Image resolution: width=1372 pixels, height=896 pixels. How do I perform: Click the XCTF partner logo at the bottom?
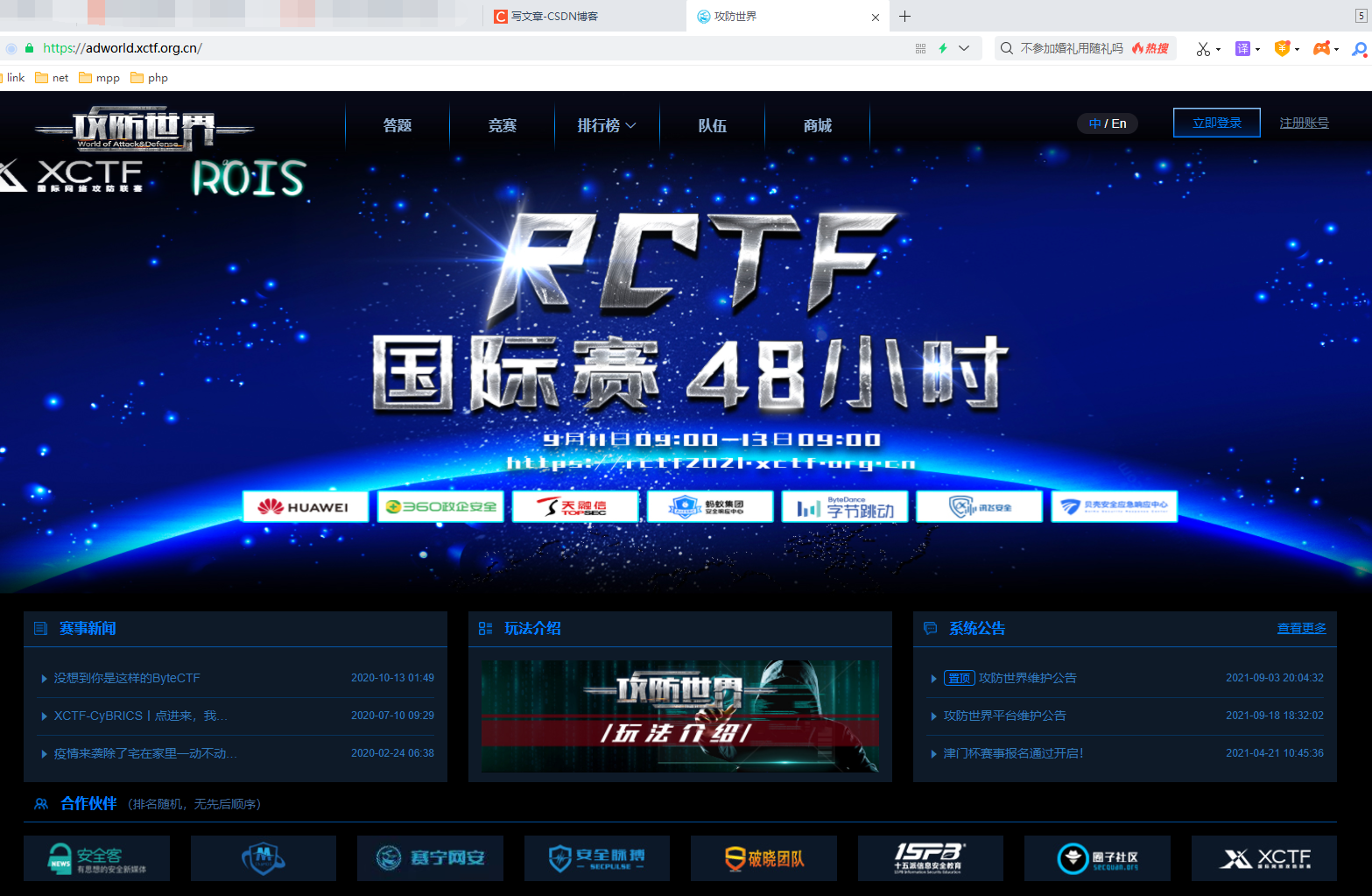(1264, 858)
